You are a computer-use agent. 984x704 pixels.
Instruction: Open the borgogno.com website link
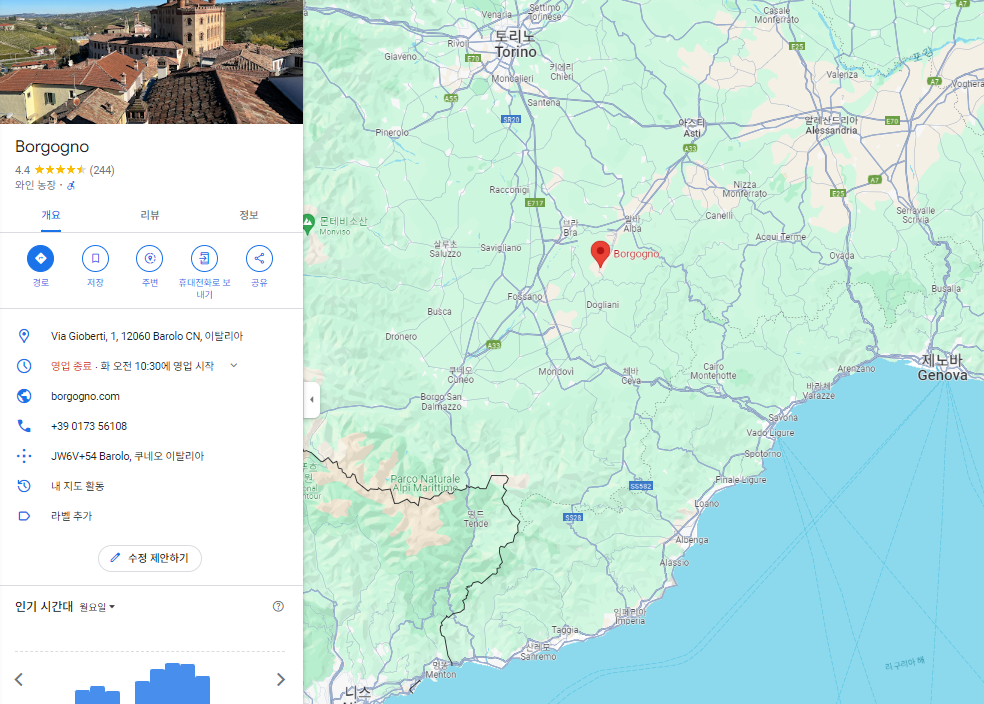85,397
